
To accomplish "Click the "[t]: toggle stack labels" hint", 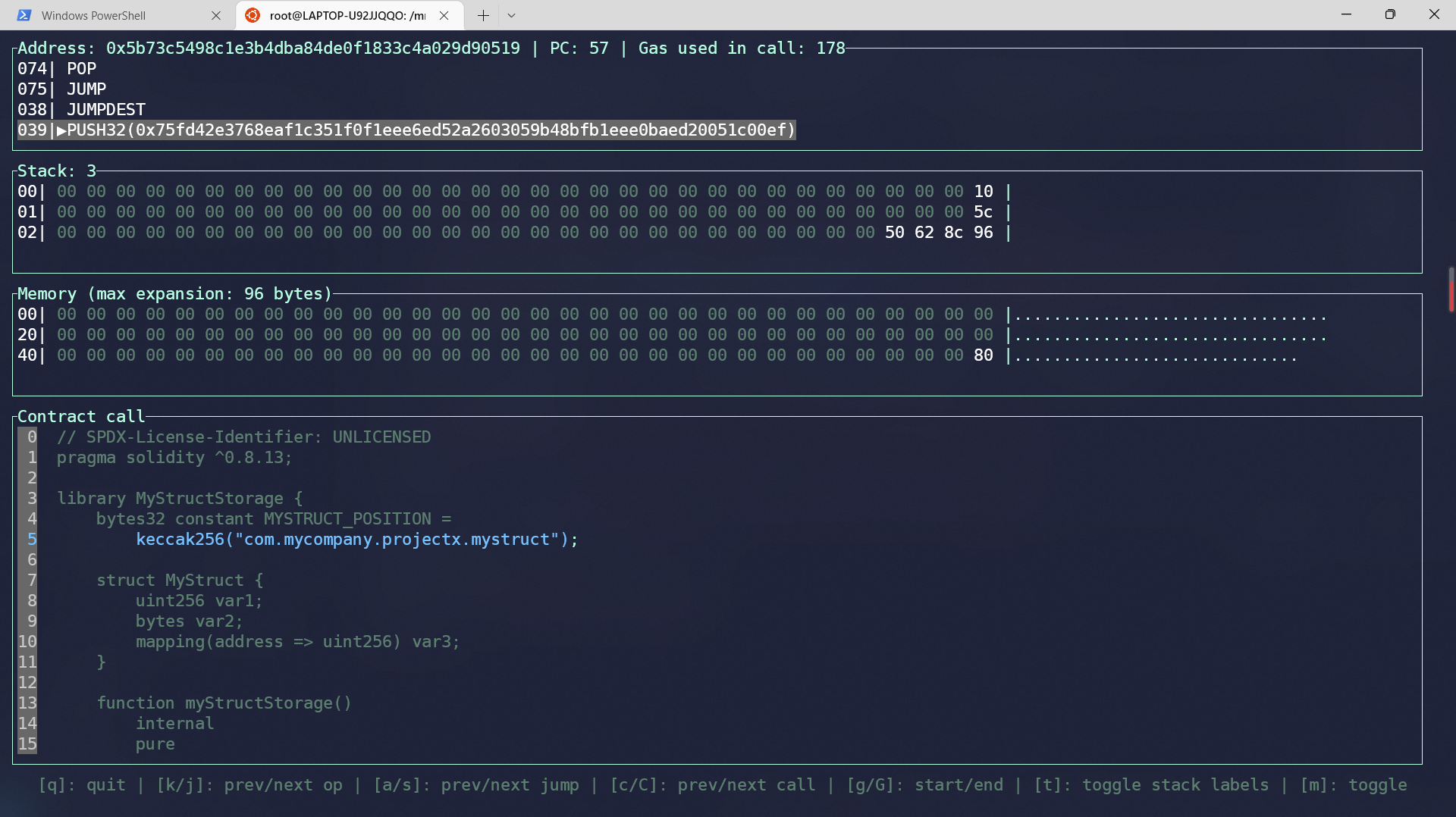I will [1151, 785].
